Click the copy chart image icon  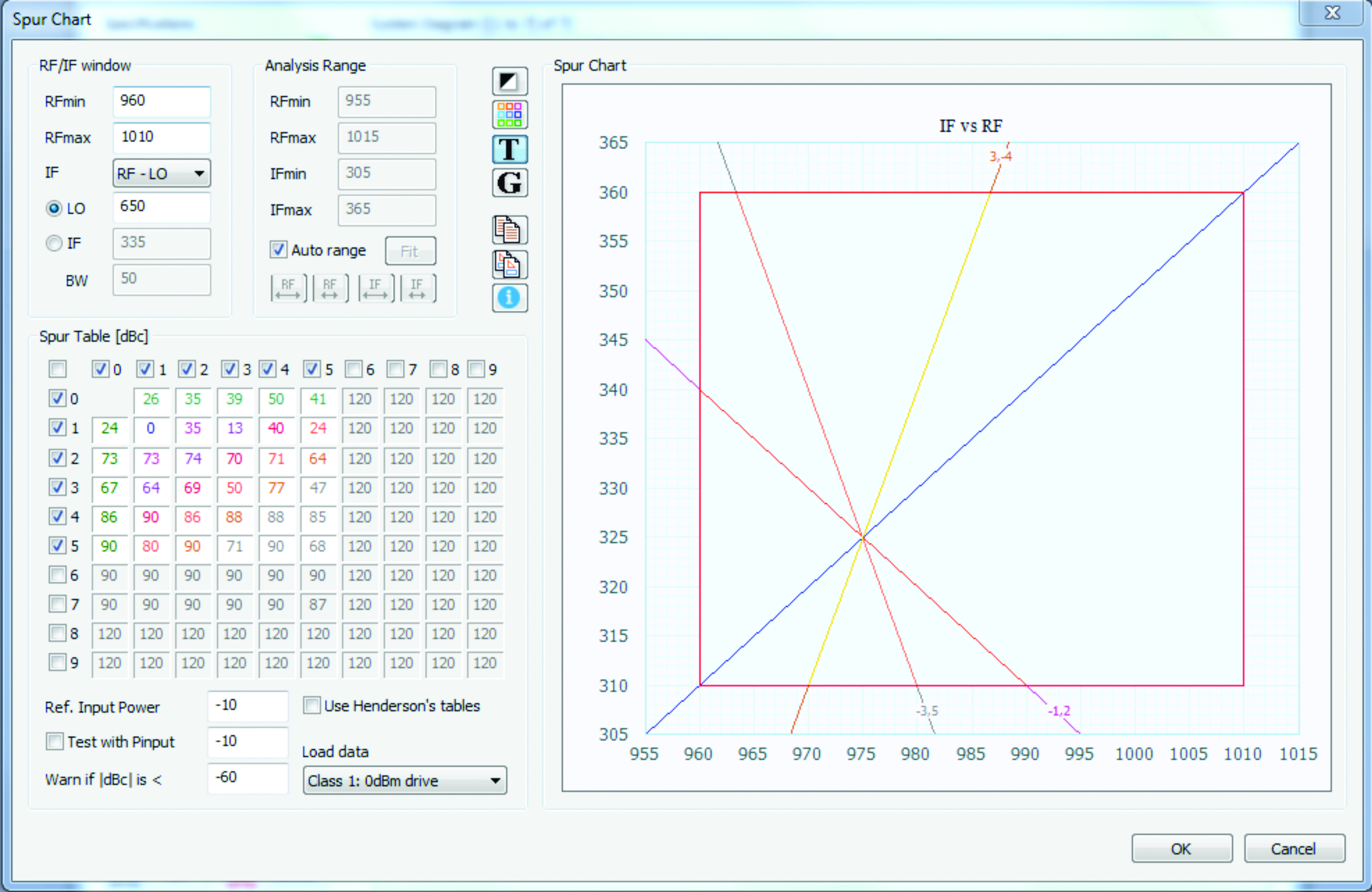tap(510, 264)
